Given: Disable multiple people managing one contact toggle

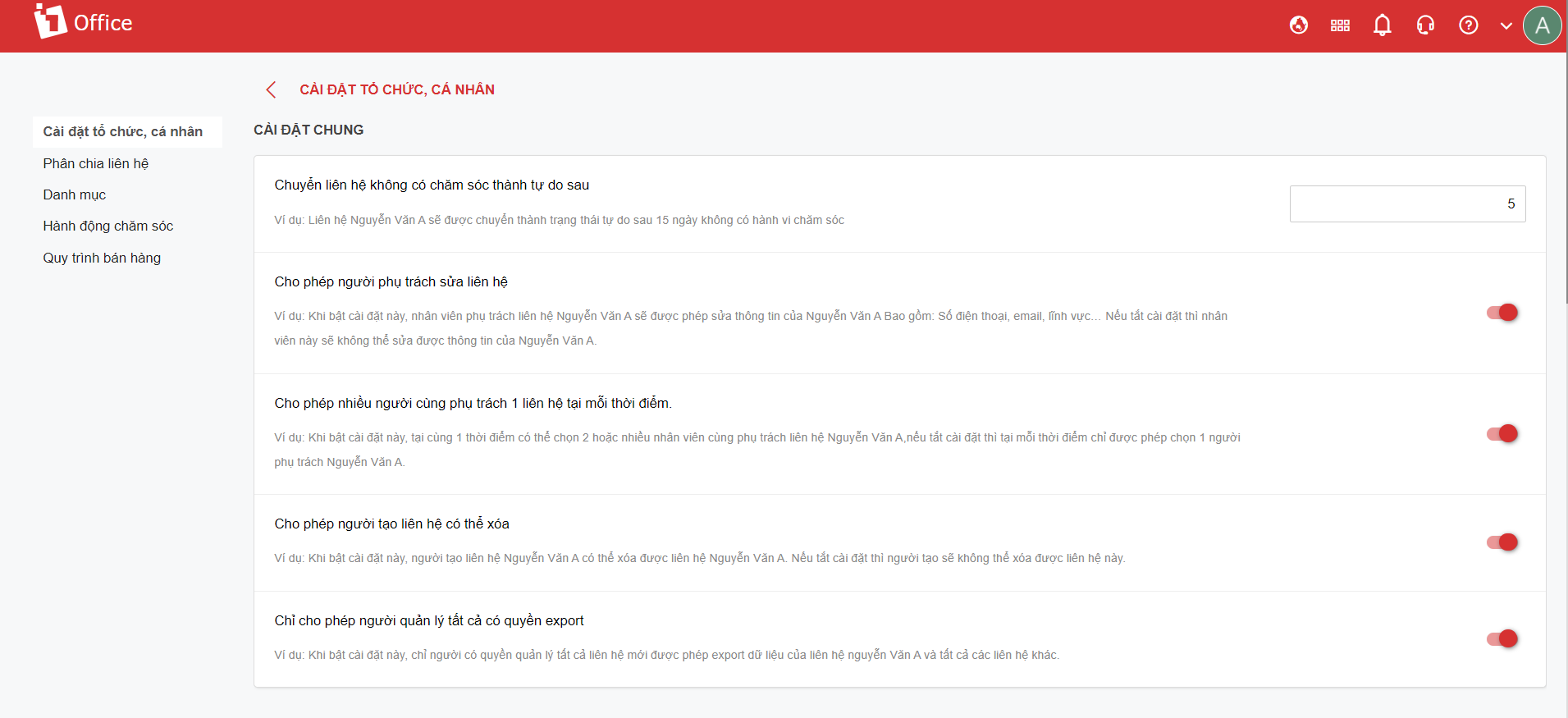Looking at the screenshot, I should click(1502, 433).
